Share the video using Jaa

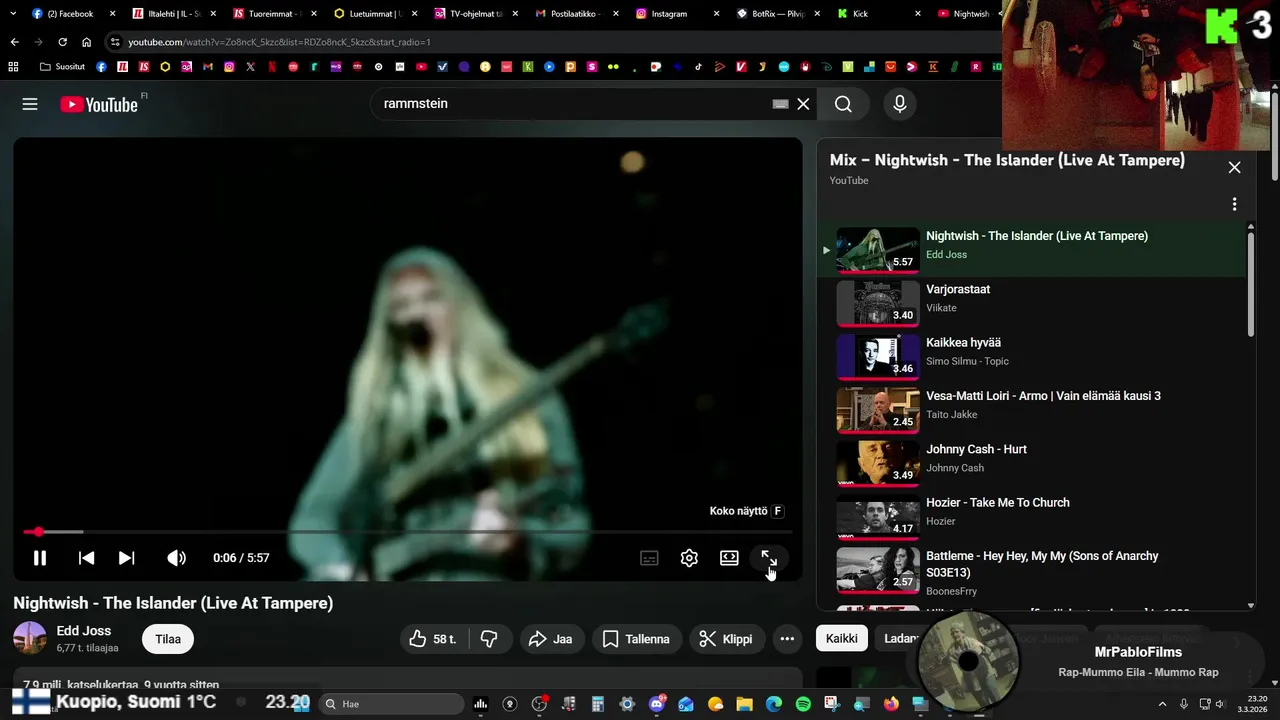click(551, 639)
